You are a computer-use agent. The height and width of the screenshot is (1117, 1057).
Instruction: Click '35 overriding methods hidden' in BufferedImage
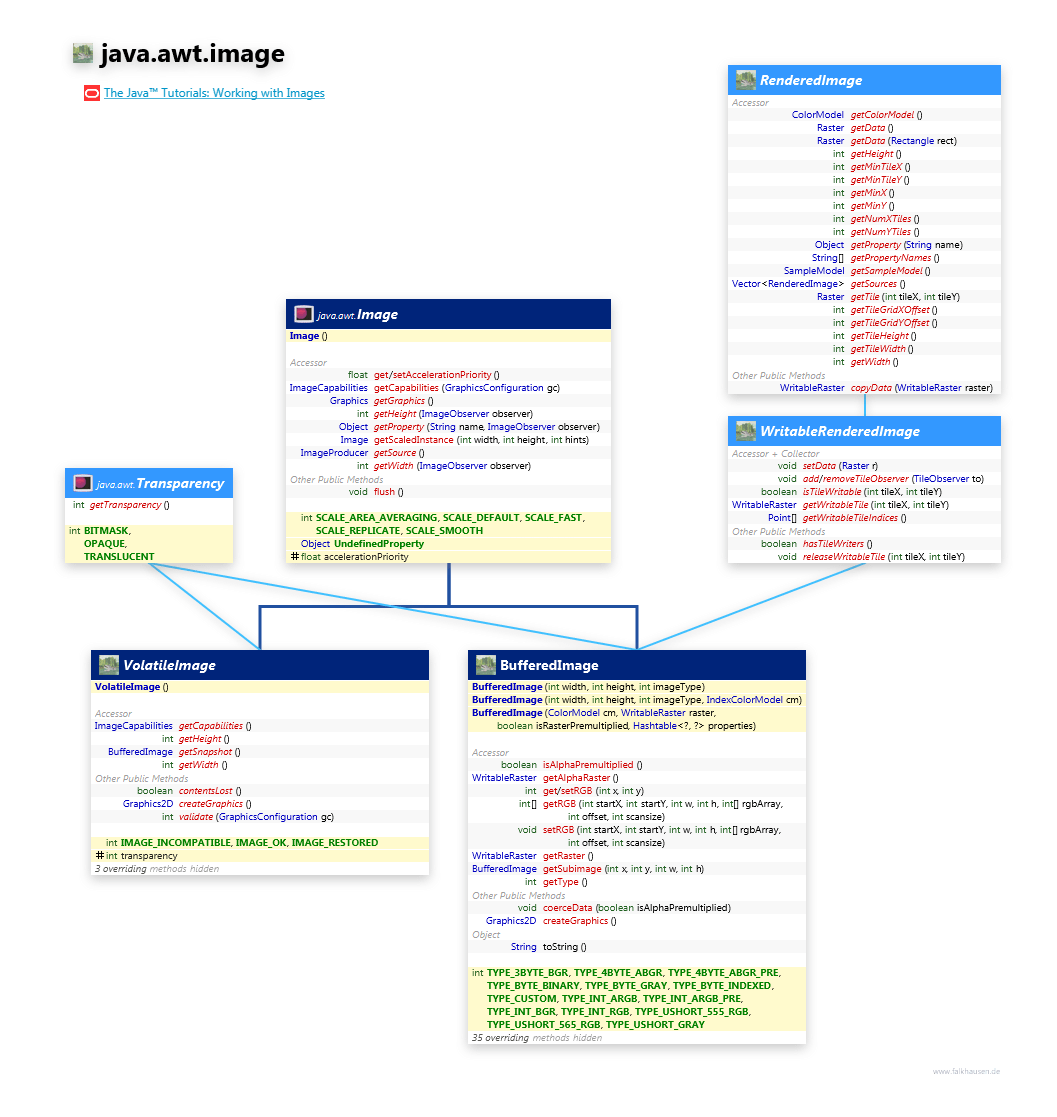tap(537, 1038)
